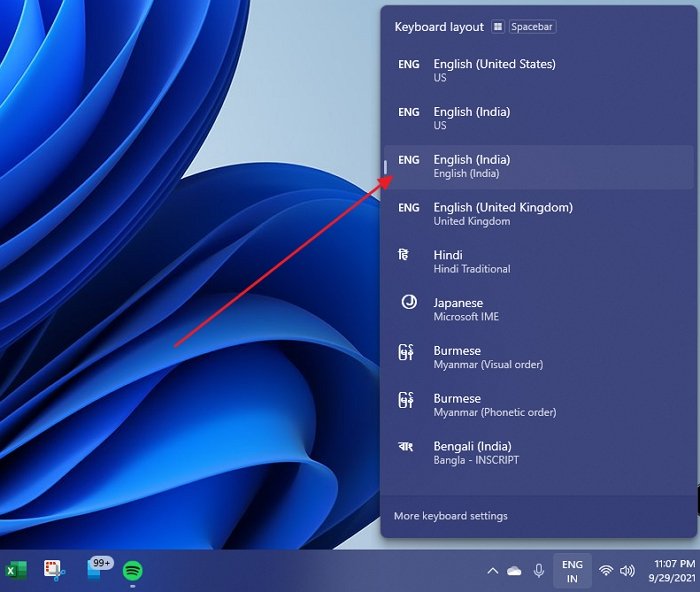
Task: Select Burmese Myanmar (Visual order) layout
Action: point(538,357)
